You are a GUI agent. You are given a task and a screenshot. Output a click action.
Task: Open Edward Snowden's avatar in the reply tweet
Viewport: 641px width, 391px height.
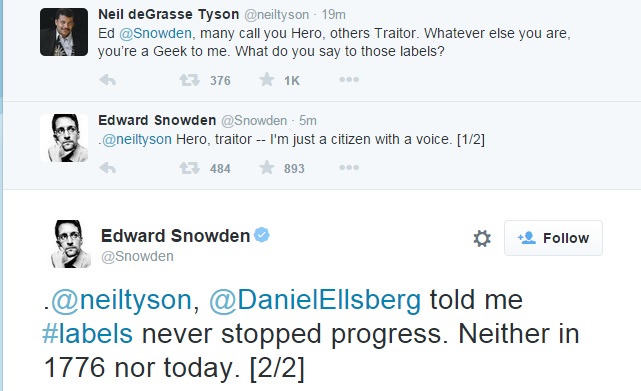pos(64,138)
